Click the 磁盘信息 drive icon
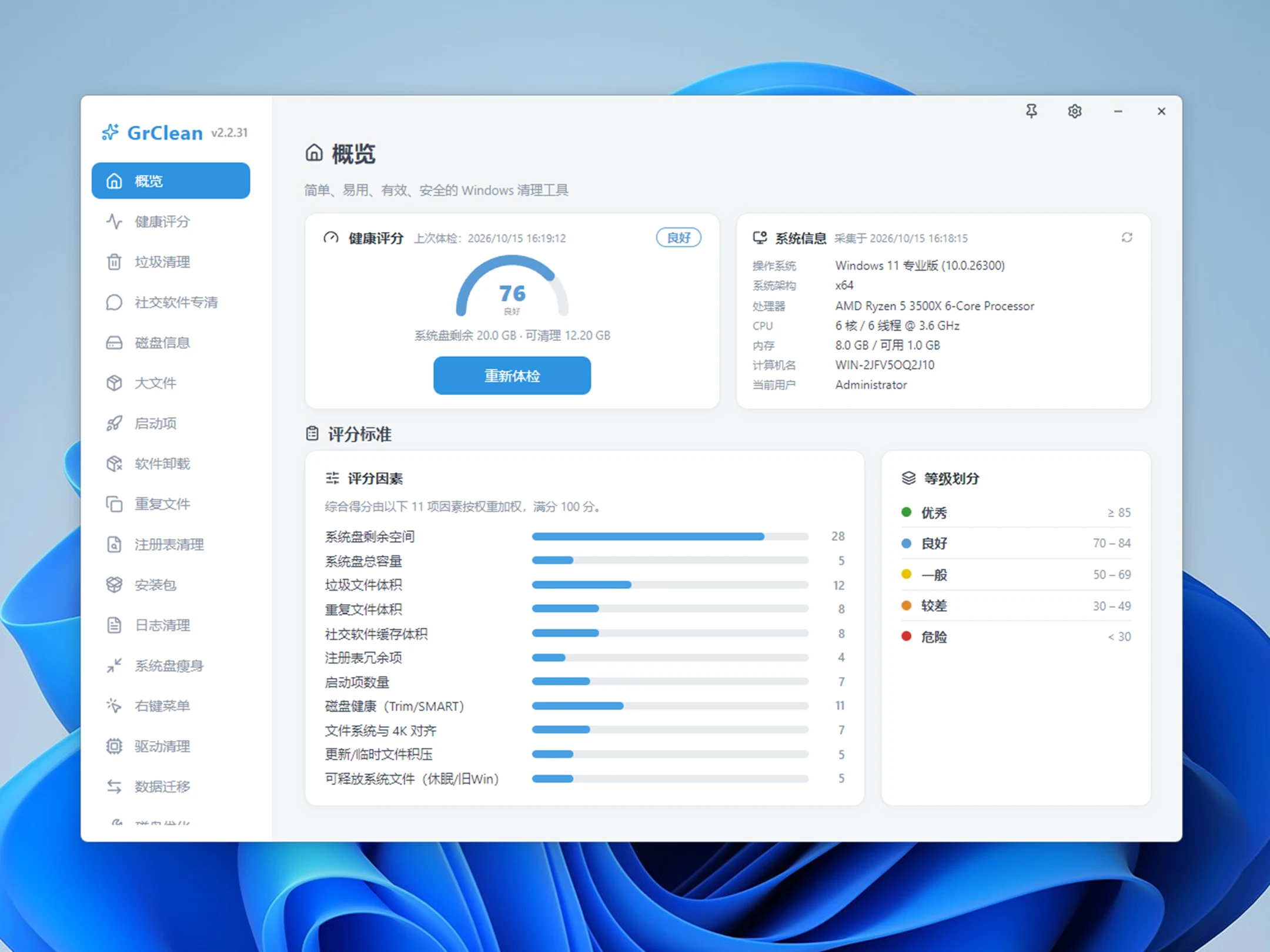1270x952 pixels. tap(114, 343)
